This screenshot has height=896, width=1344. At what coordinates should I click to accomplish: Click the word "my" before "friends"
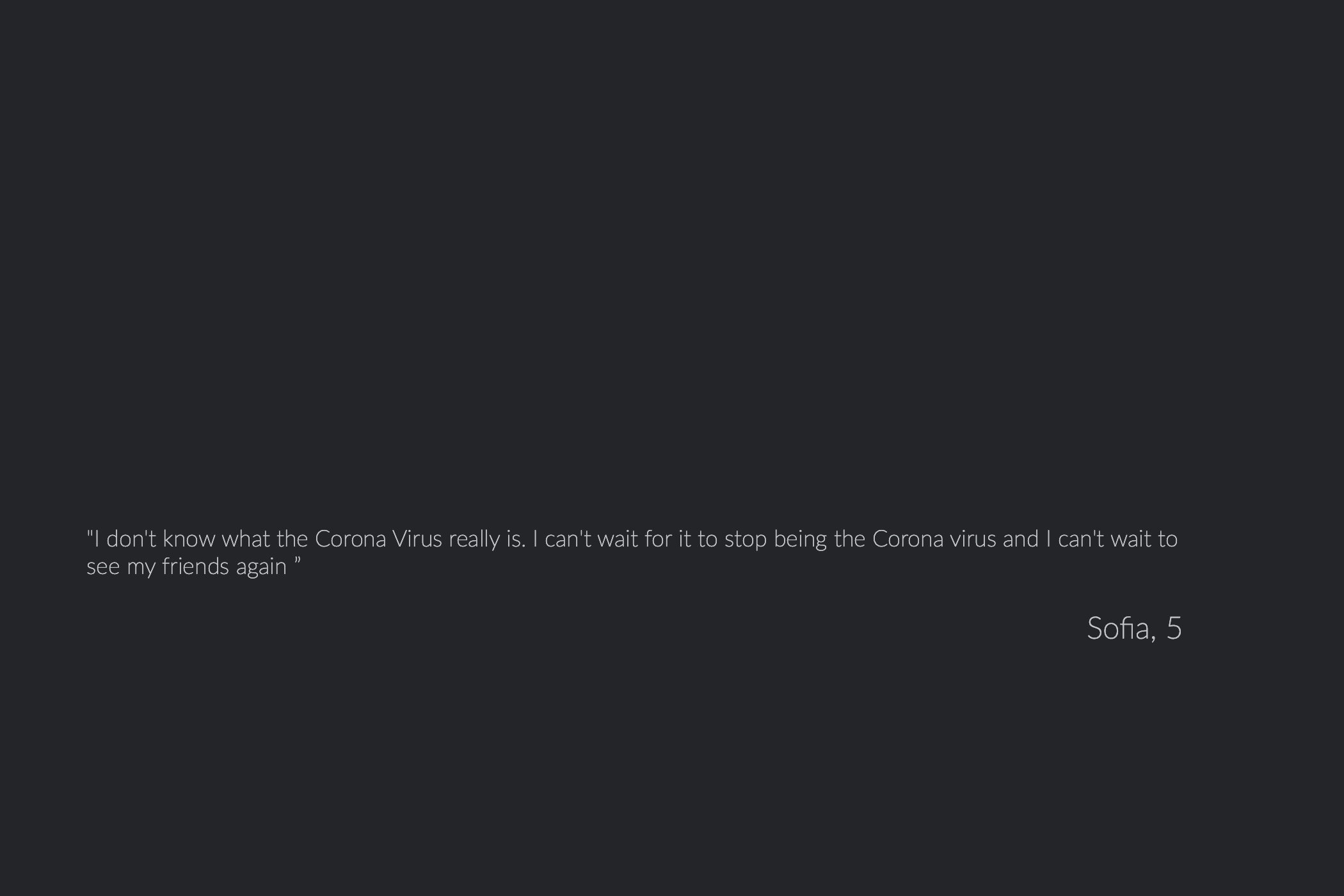tap(141, 568)
